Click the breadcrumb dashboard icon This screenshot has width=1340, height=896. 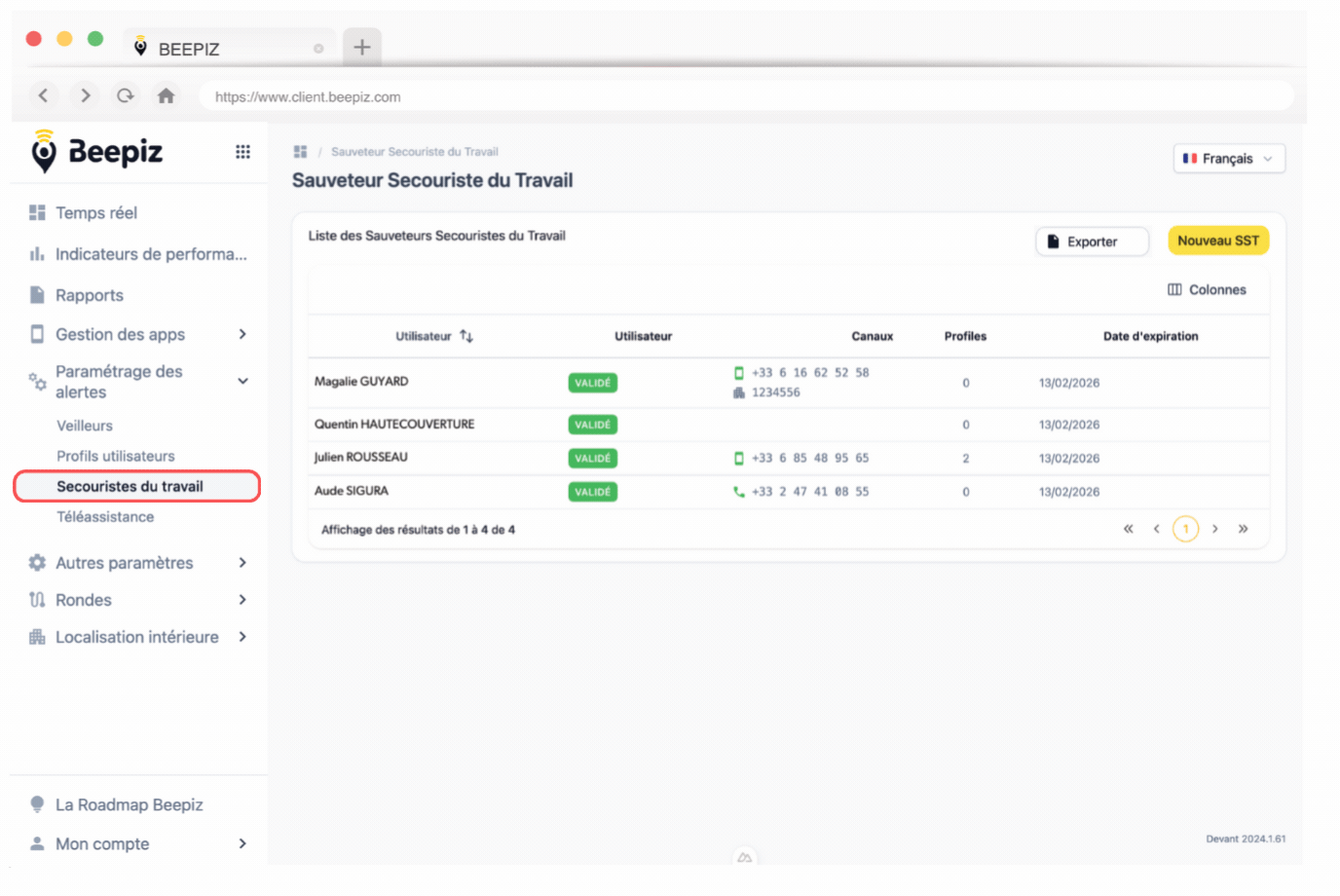pyautogui.click(x=300, y=152)
